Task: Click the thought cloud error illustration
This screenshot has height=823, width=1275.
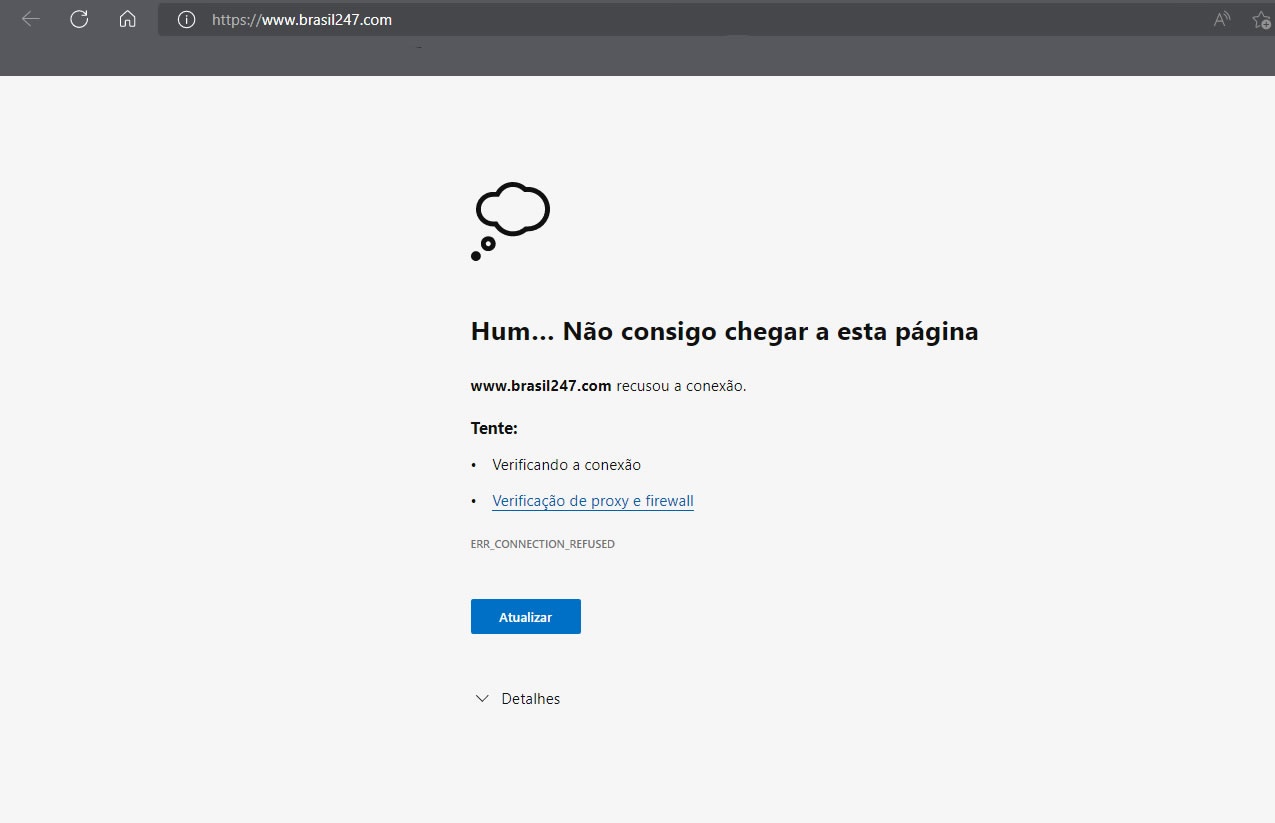Action: 510,222
